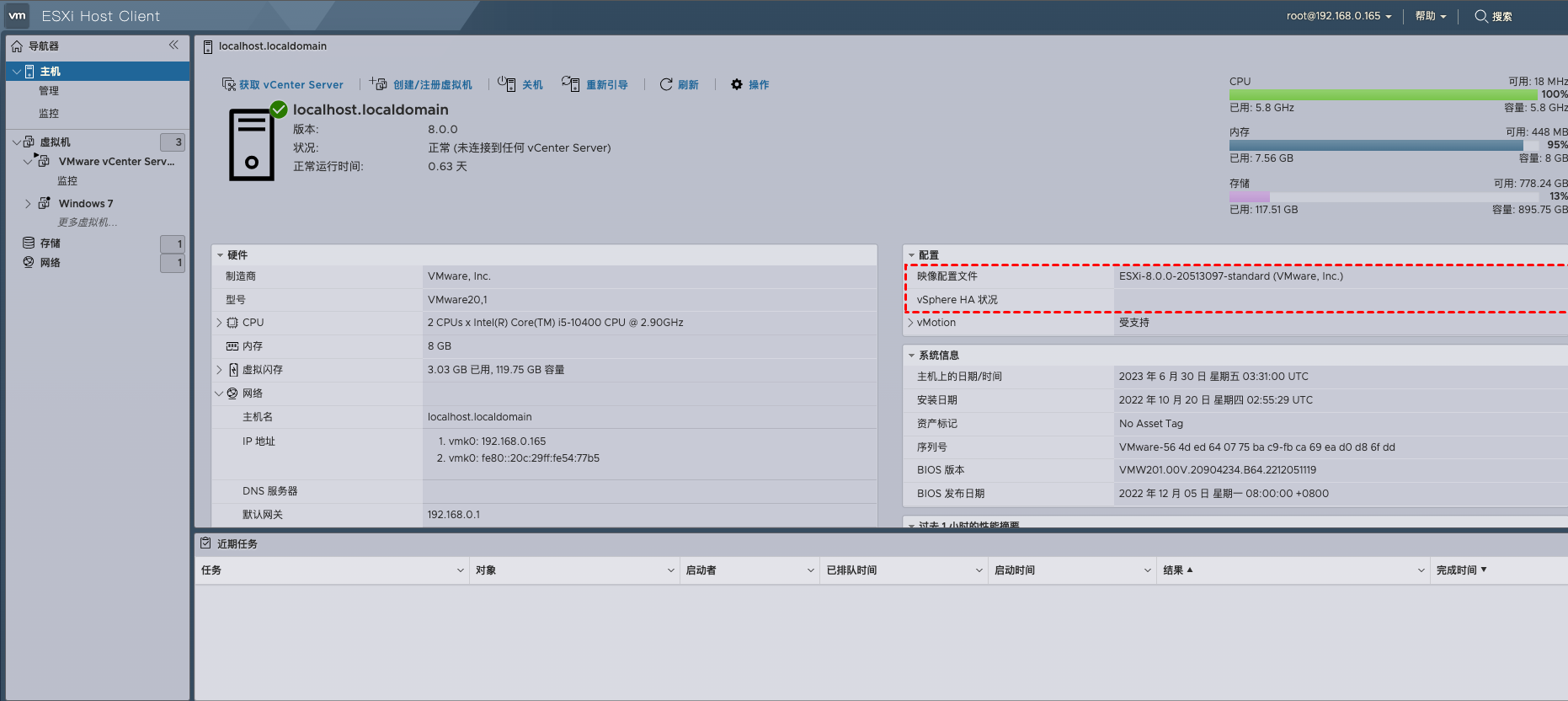Open the Help menu
Image resolution: width=1568 pixels, height=701 pixels.
[1430, 16]
